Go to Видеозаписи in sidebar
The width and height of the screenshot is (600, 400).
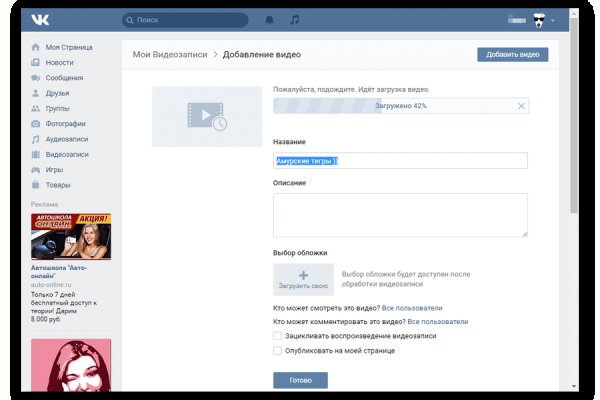66,154
